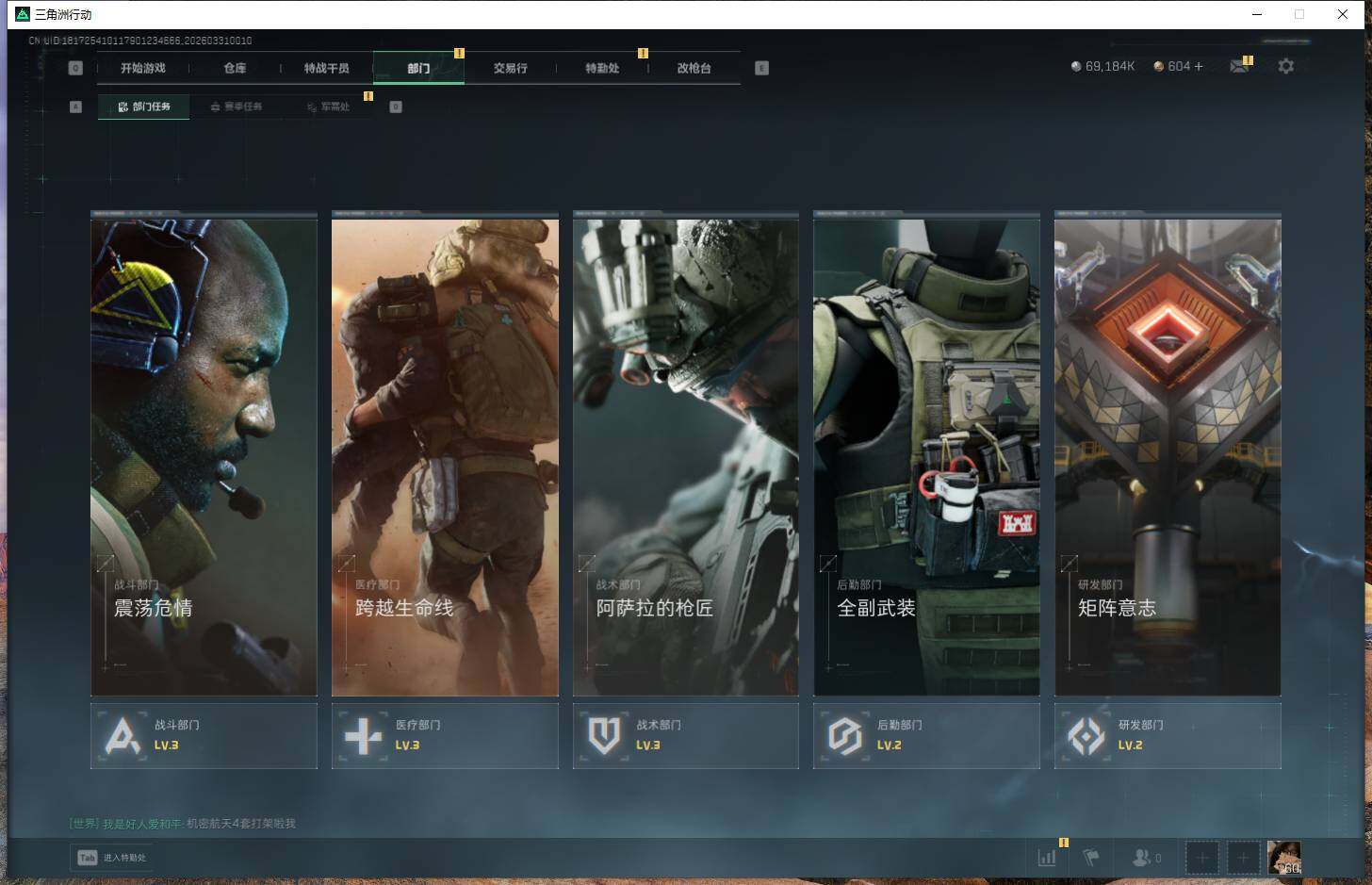Click the E key hint right of 改枪台

[761, 68]
